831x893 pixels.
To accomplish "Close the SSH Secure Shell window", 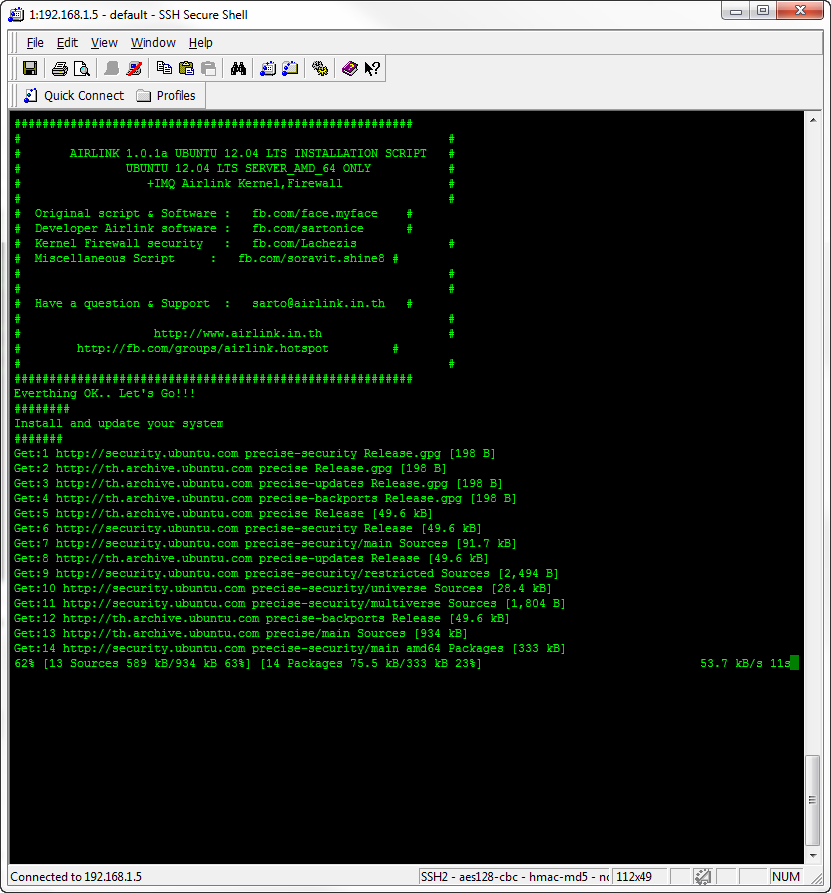I will click(x=800, y=11).
